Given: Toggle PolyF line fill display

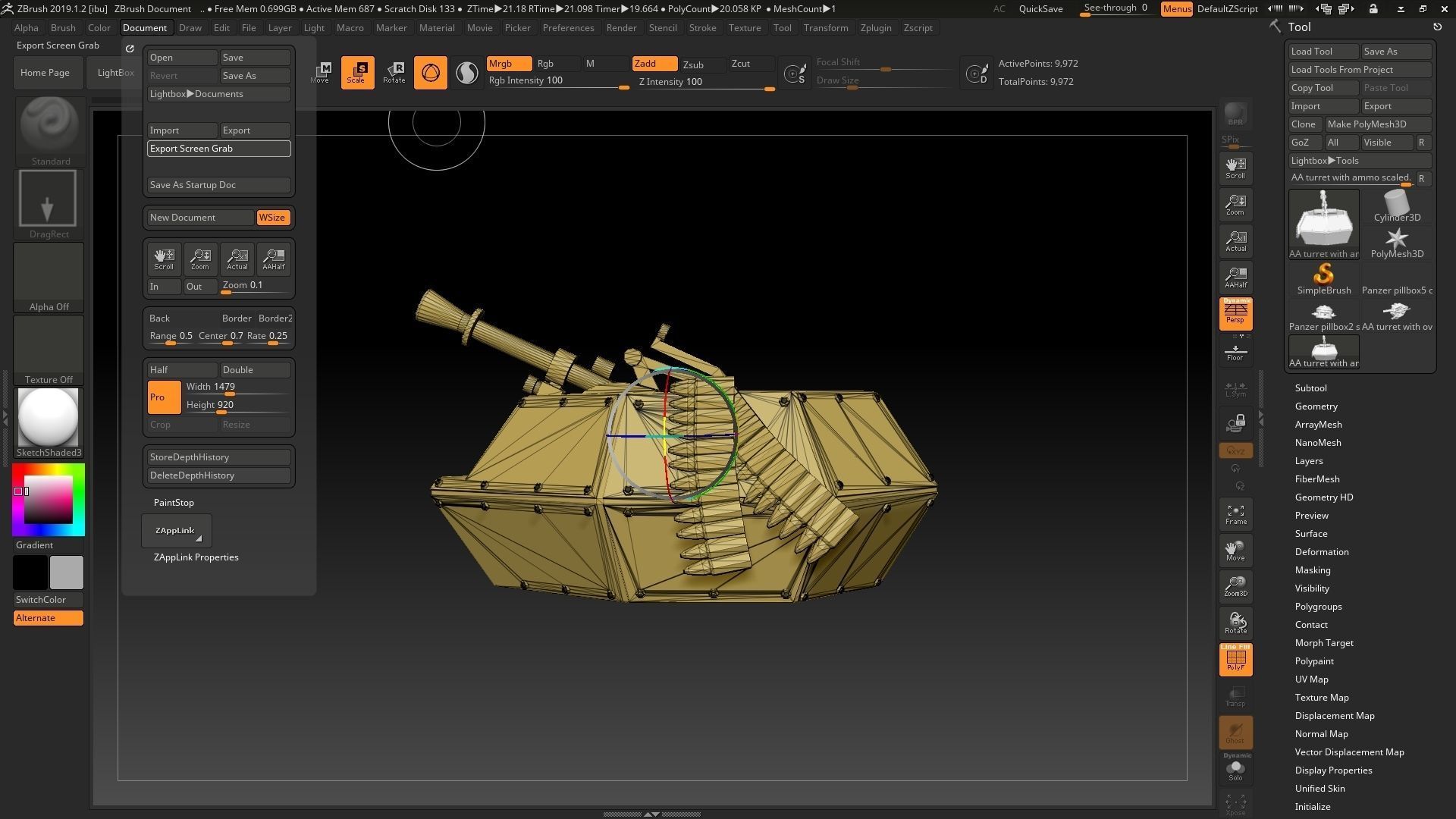Looking at the screenshot, I should pyautogui.click(x=1235, y=660).
